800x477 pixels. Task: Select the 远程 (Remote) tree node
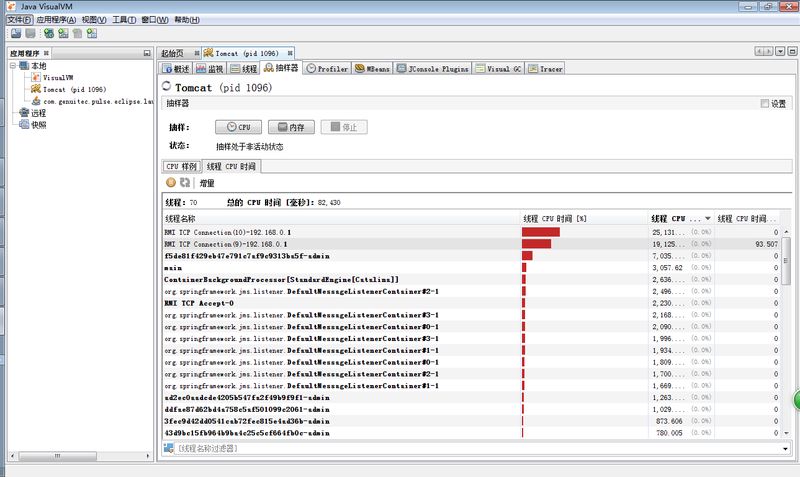pyautogui.click(x=33, y=113)
